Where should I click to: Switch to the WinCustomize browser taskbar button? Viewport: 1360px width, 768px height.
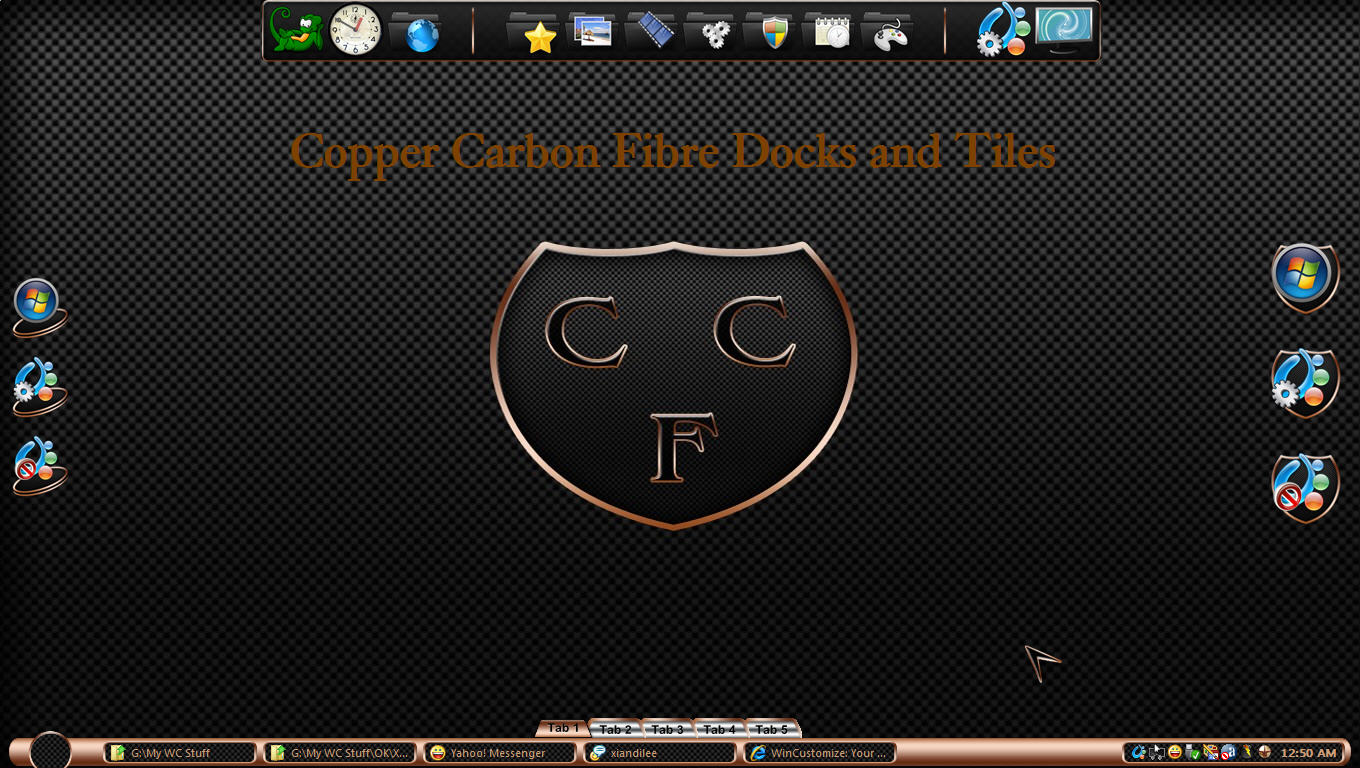tap(820, 753)
